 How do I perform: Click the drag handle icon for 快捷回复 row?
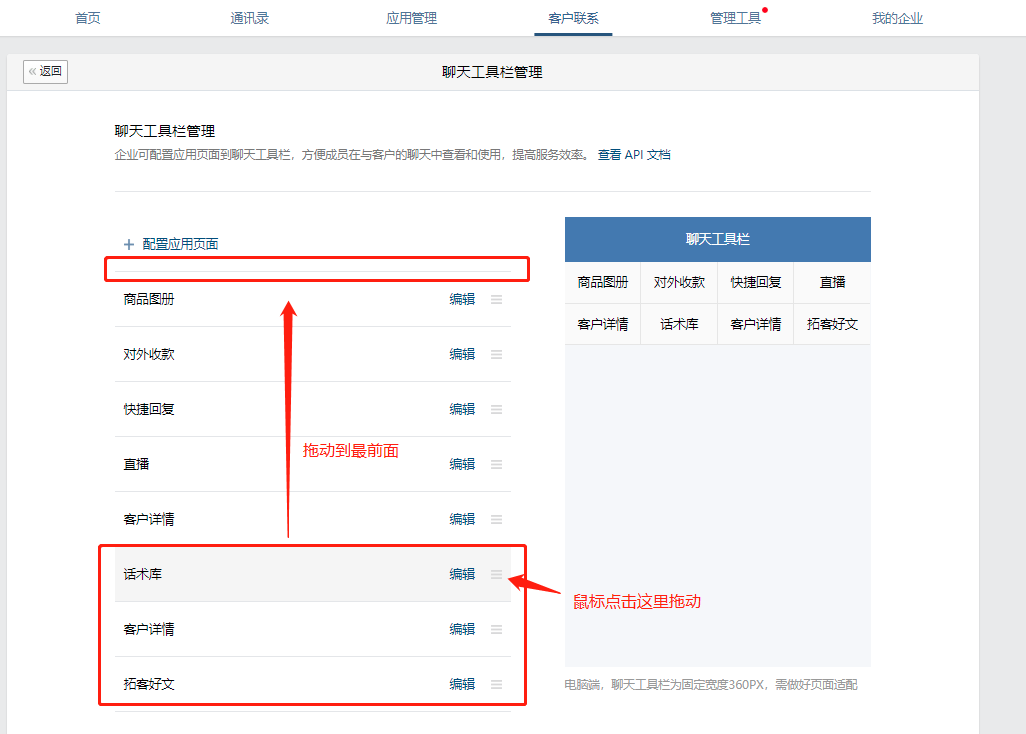[x=497, y=409]
